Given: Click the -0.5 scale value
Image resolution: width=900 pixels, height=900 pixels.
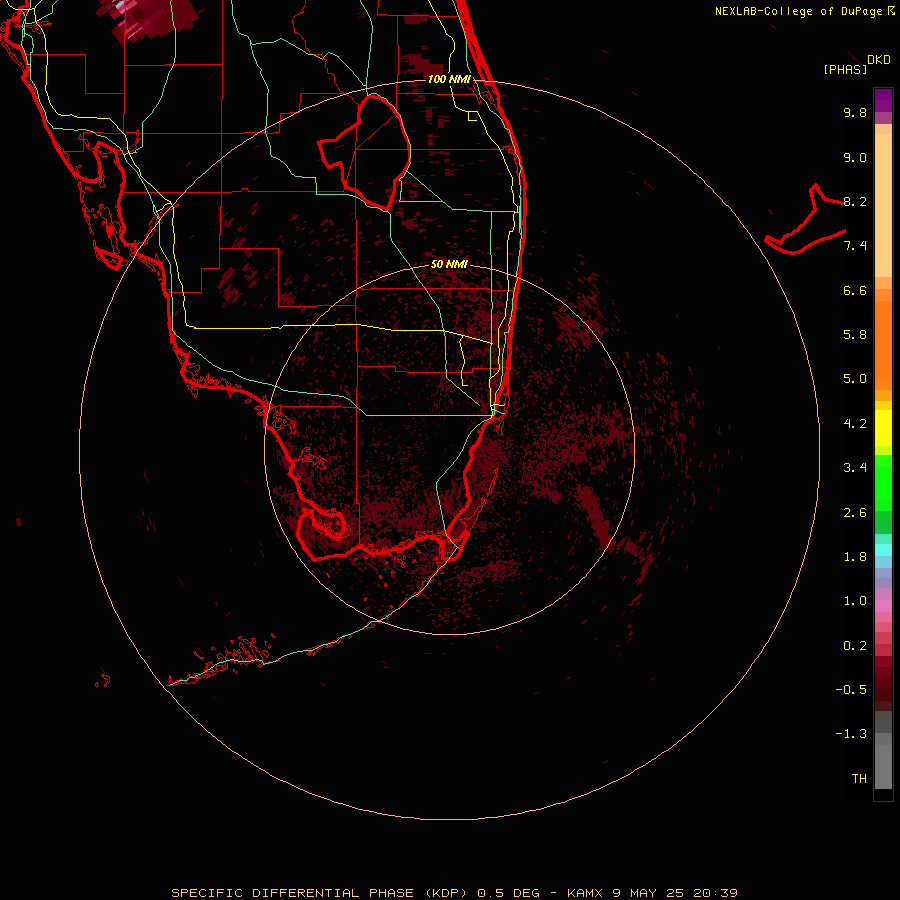Looking at the screenshot, I should [x=851, y=690].
